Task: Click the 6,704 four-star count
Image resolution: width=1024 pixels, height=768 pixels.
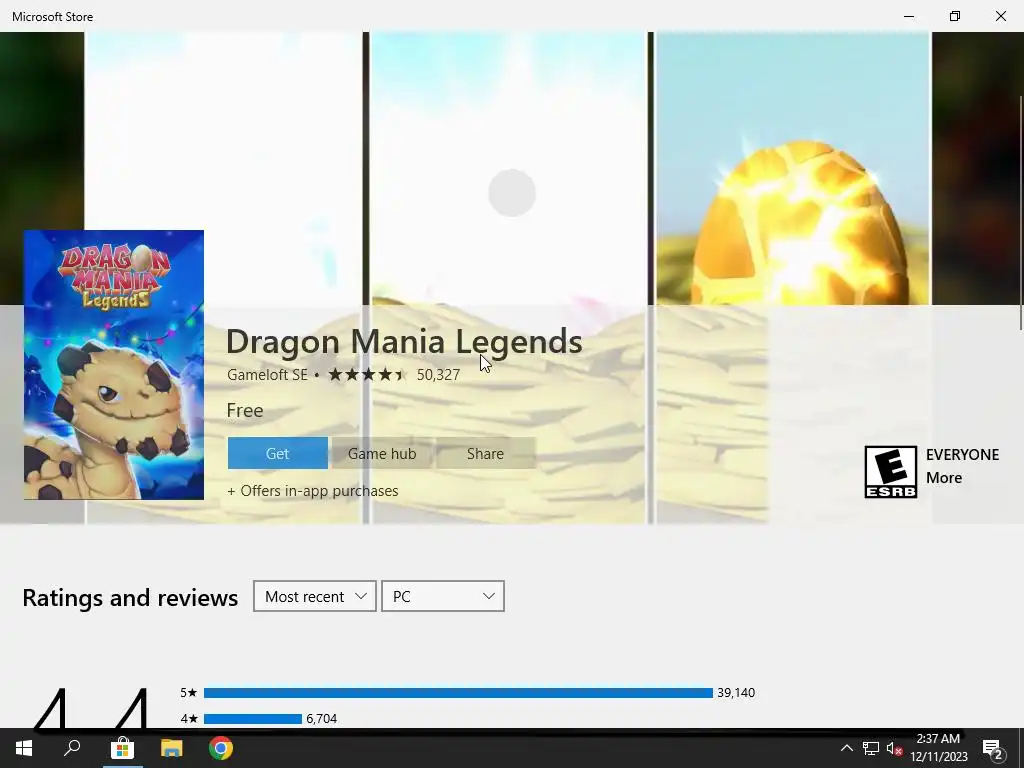Action: [321, 719]
